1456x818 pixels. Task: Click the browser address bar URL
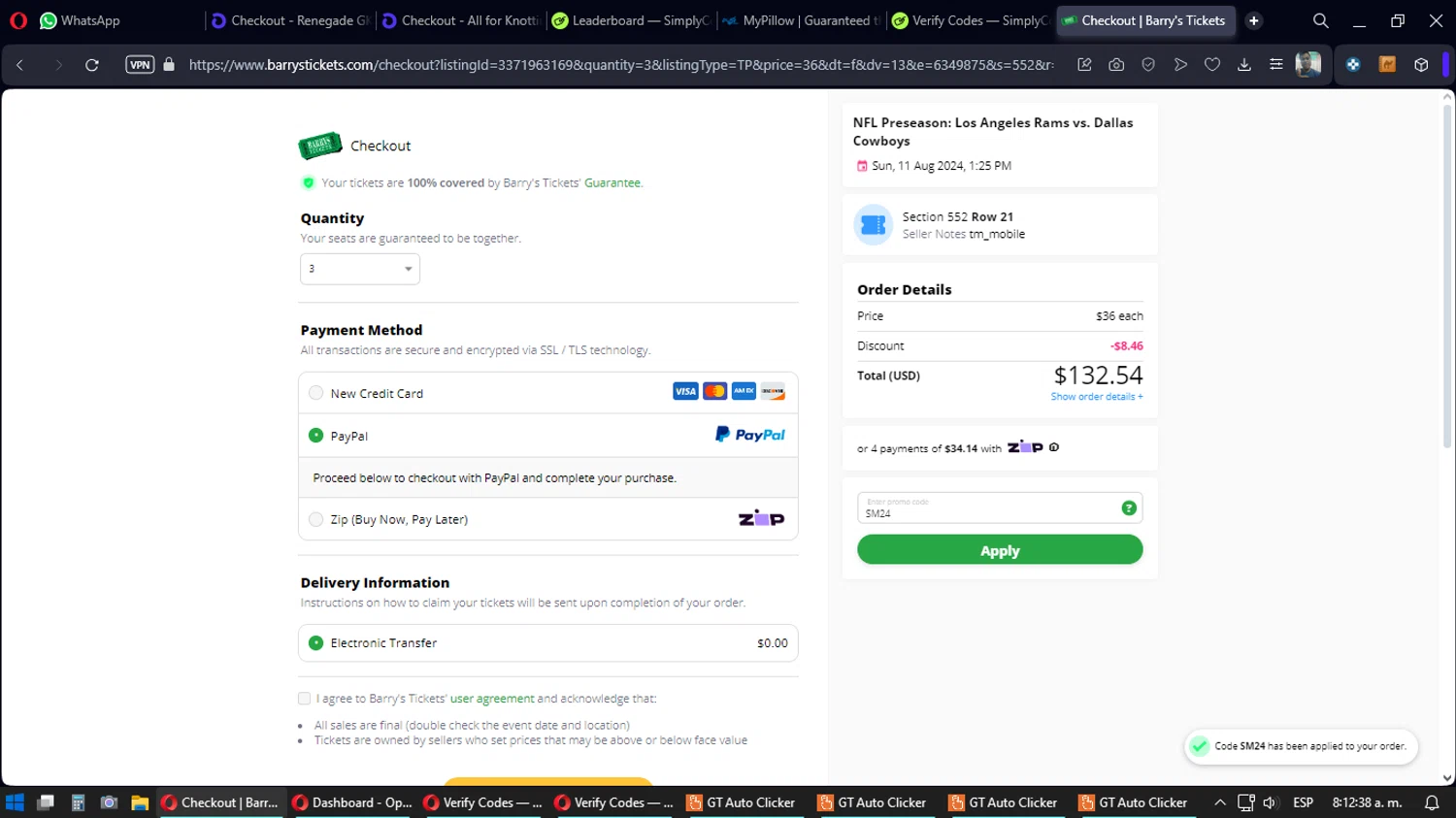click(x=621, y=65)
